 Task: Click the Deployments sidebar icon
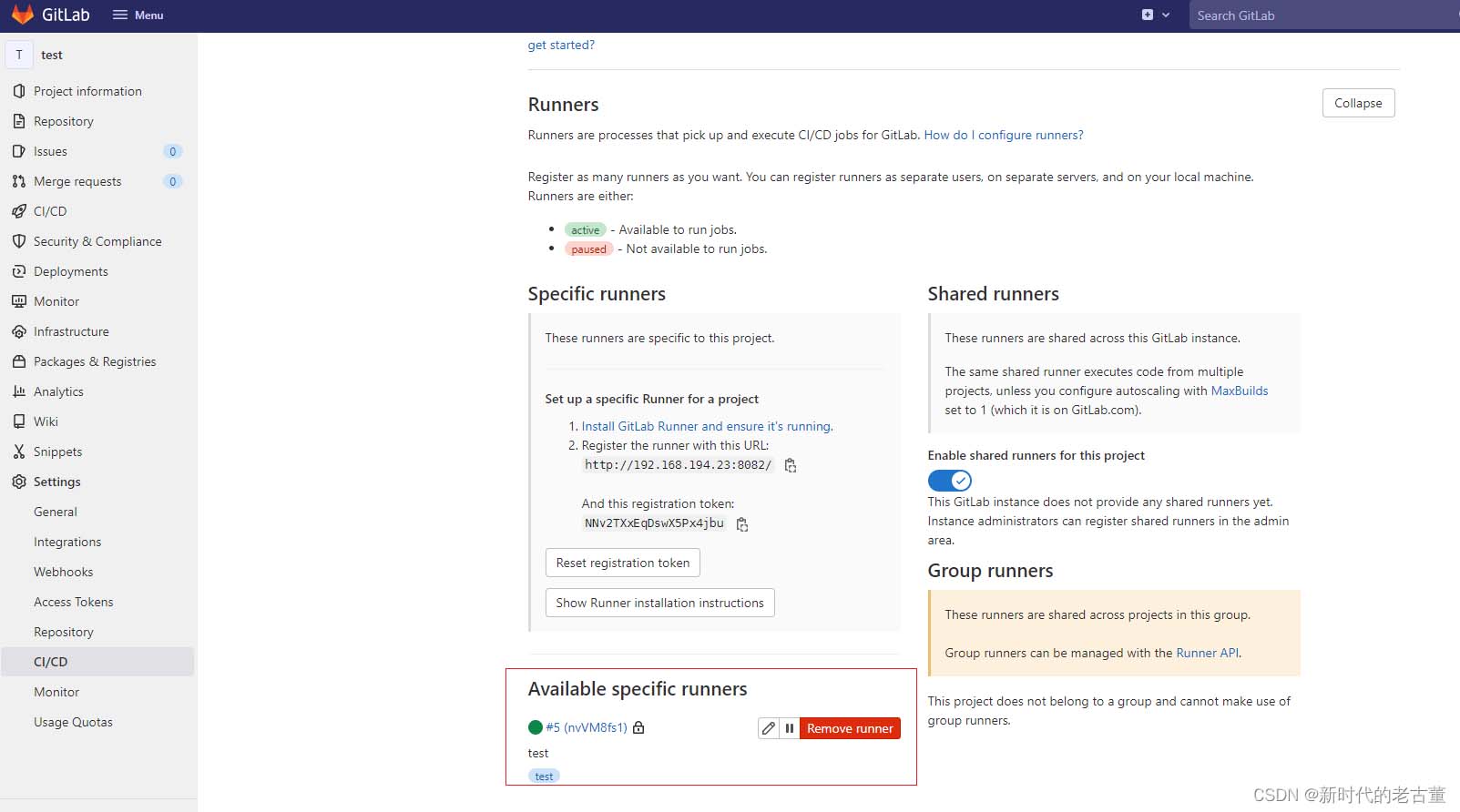pyautogui.click(x=19, y=271)
